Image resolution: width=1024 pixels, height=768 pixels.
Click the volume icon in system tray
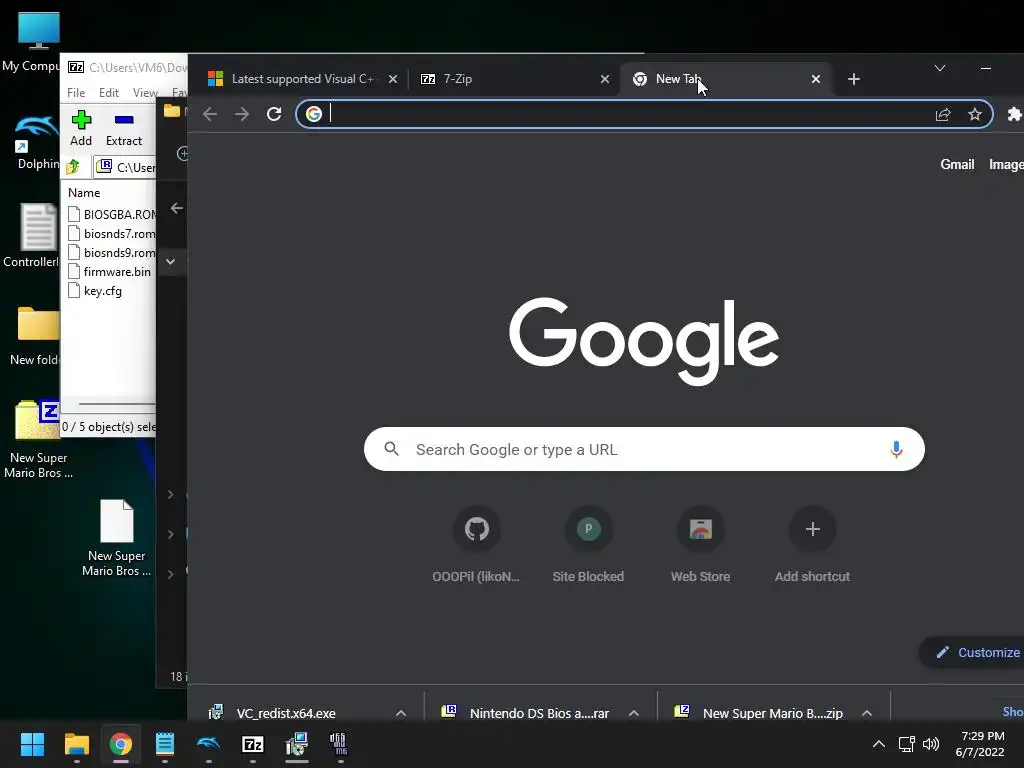pos(931,744)
